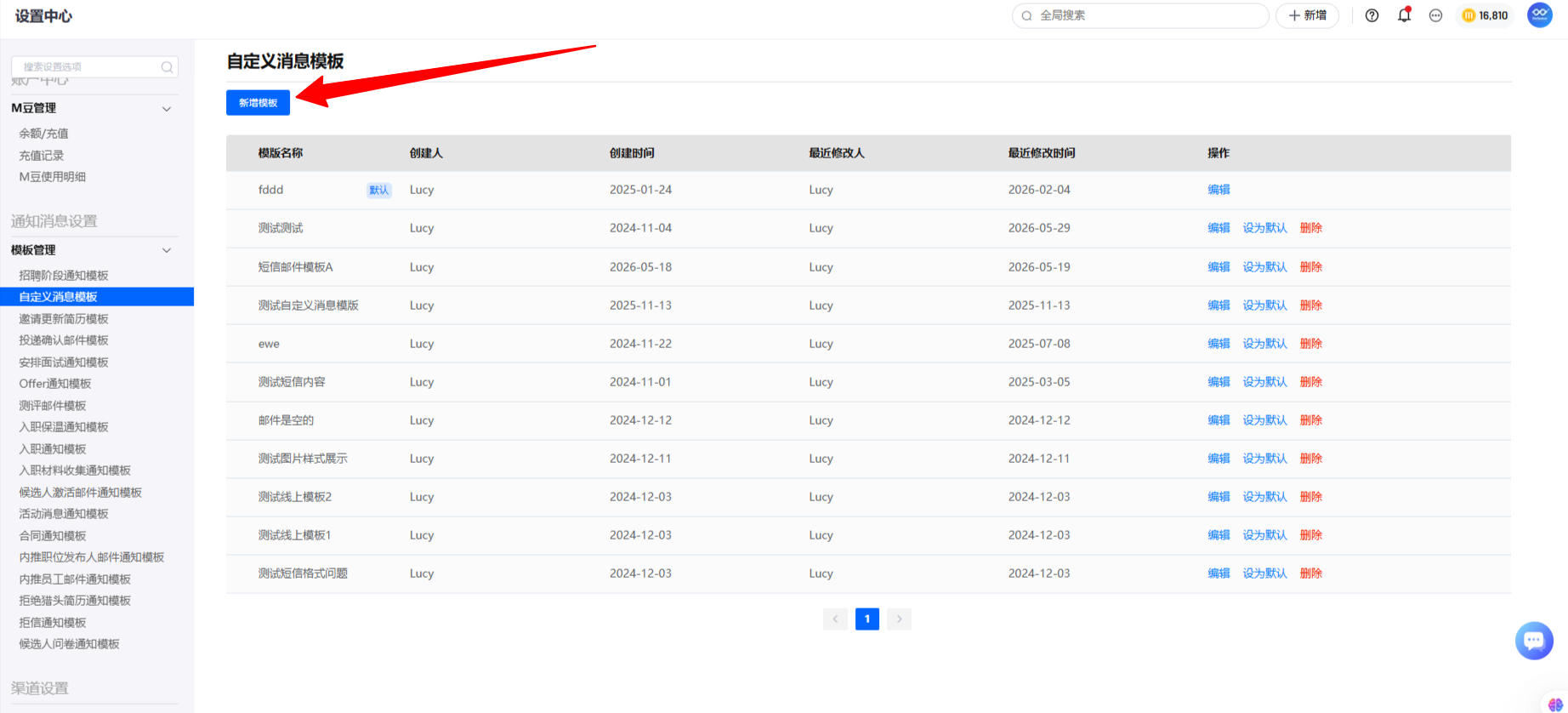Edit the 测试测试 template

point(1219,228)
